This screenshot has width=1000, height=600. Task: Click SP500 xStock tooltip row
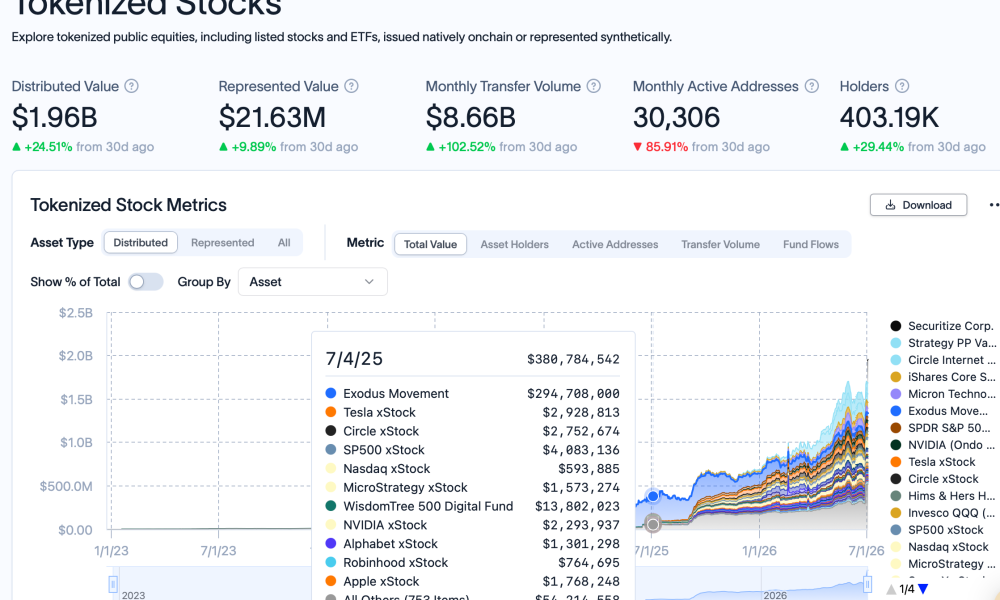[x=473, y=450]
